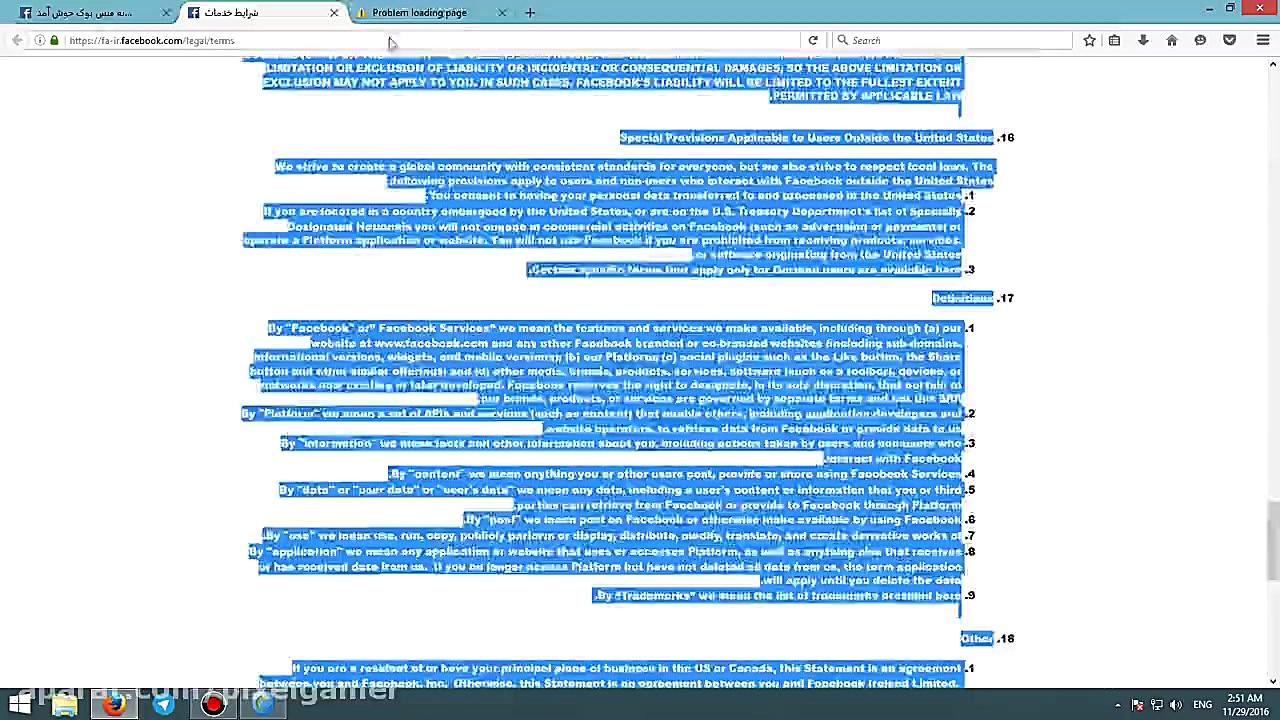Click the green padlock security icon
Image resolution: width=1280 pixels, height=720 pixels.
pyautogui.click(x=54, y=40)
